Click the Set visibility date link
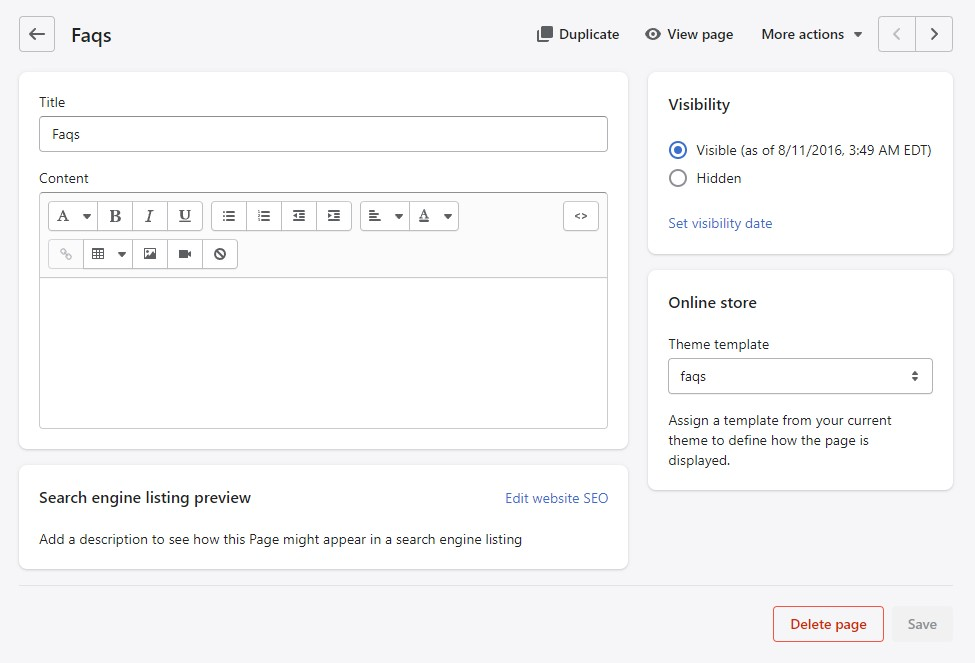 720,224
